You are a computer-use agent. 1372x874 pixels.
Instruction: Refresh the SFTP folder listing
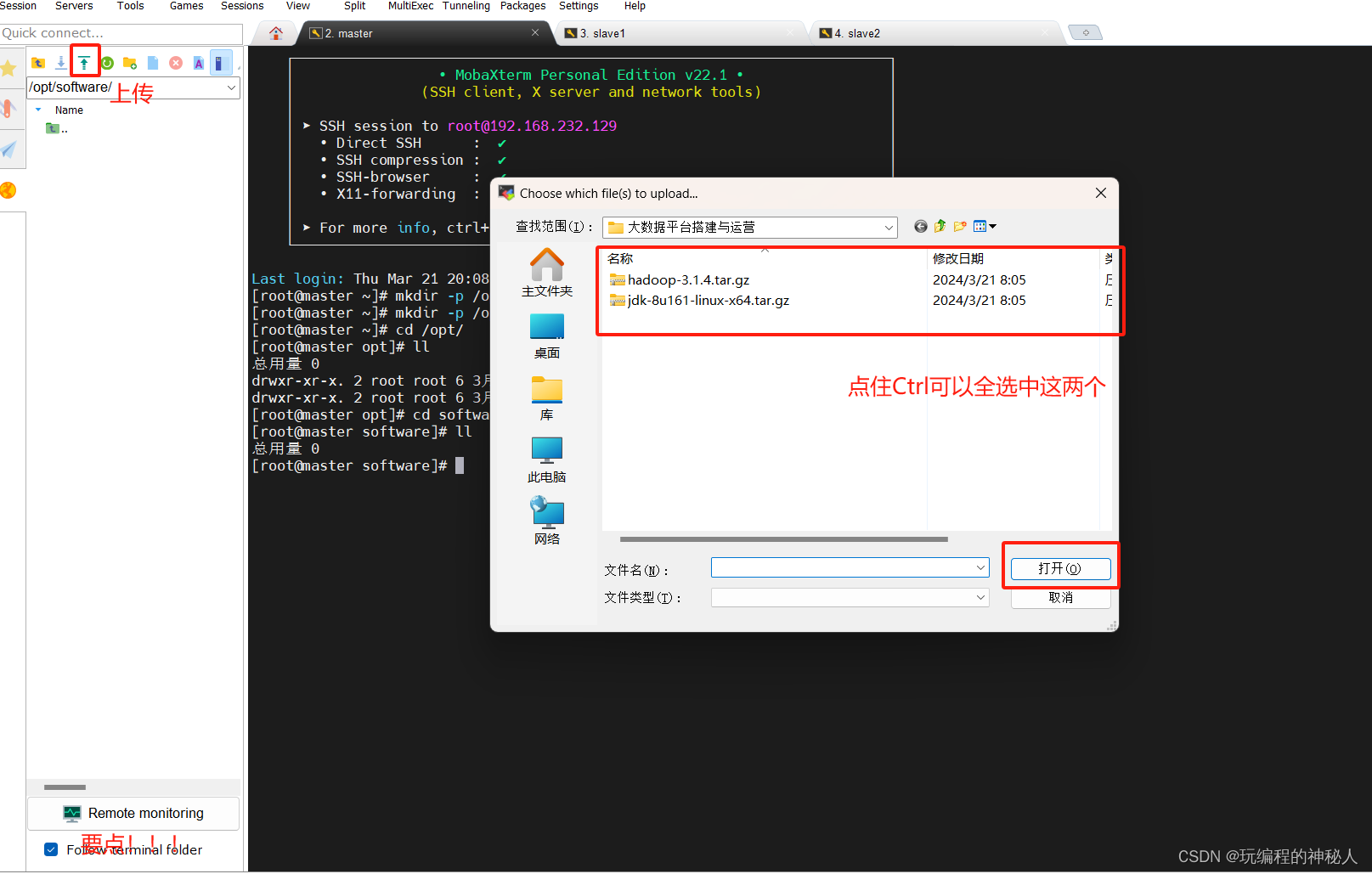[x=107, y=63]
